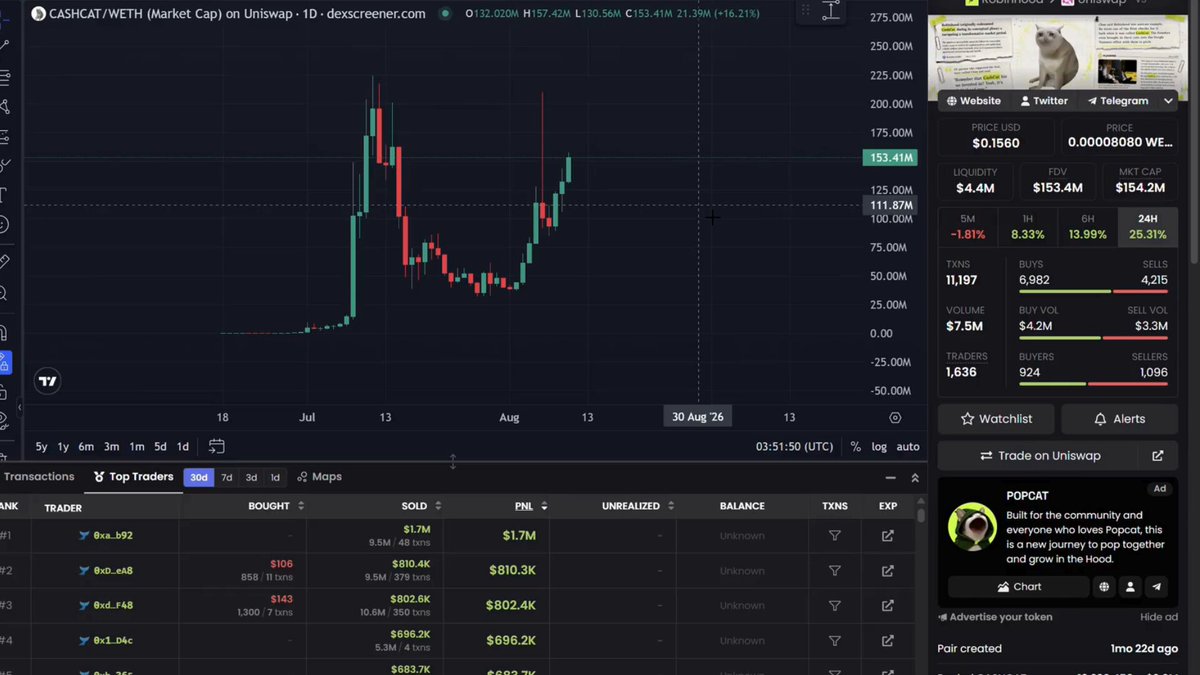Select the 24H stats tab
1200x675 pixels.
tap(1148, 227)
